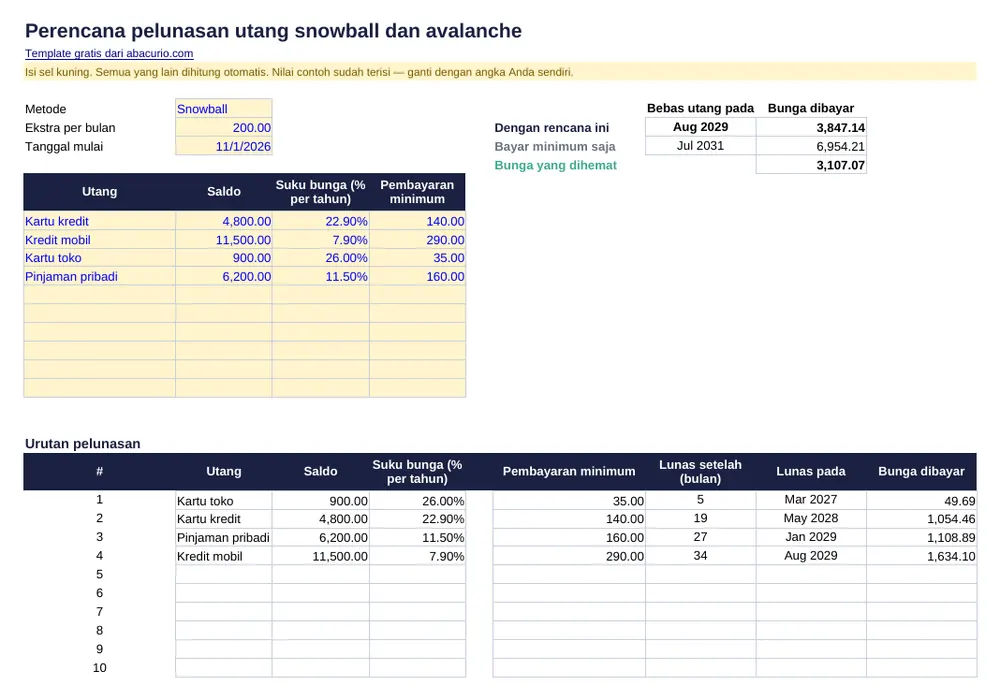Click the payoff months value 19
Image resolution: width=1000 pixels, height=700 pixels.
pyautogui.click(x=700, y=518)
